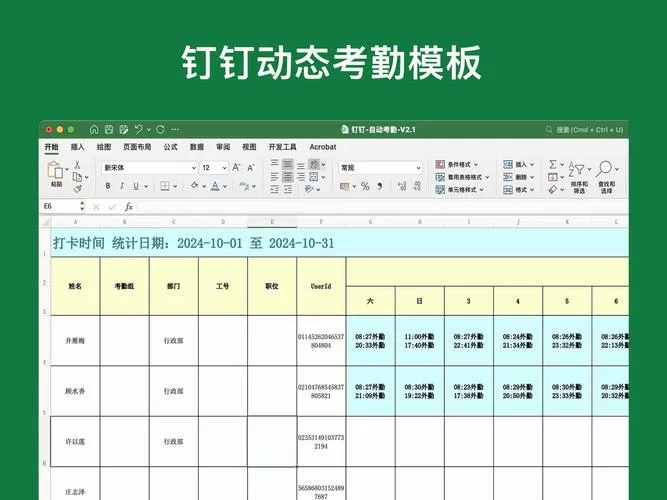This screenshot has height=500, width=667.
Task: Open the 公式 ribbon tab
Action: click(171, 147)
